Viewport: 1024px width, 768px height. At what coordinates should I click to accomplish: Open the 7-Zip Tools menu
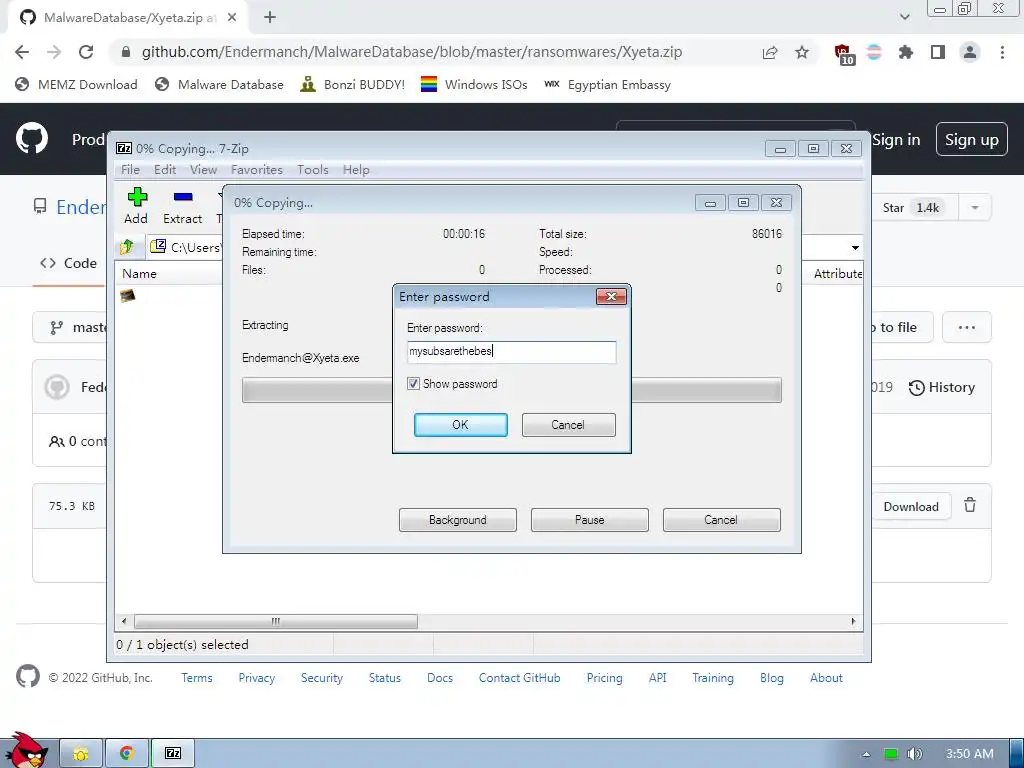point(313,170)
